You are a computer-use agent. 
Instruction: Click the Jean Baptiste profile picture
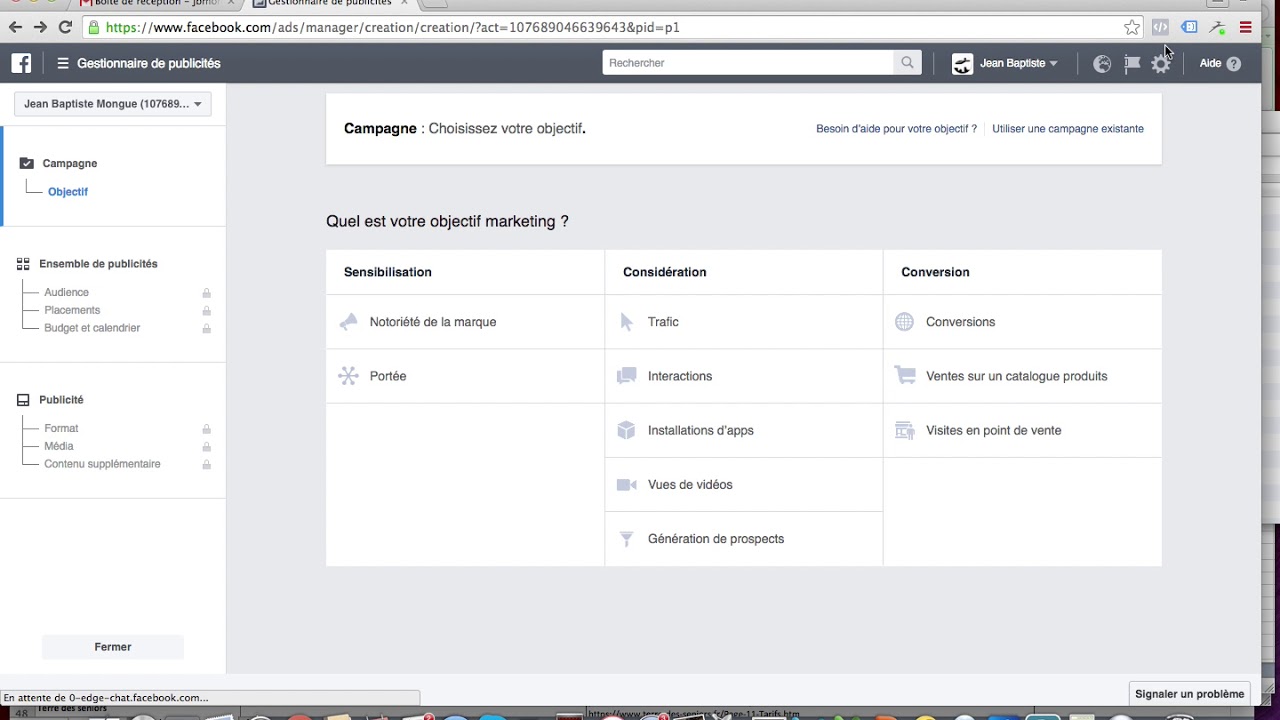pyautogui.click(x=962, y=63)
